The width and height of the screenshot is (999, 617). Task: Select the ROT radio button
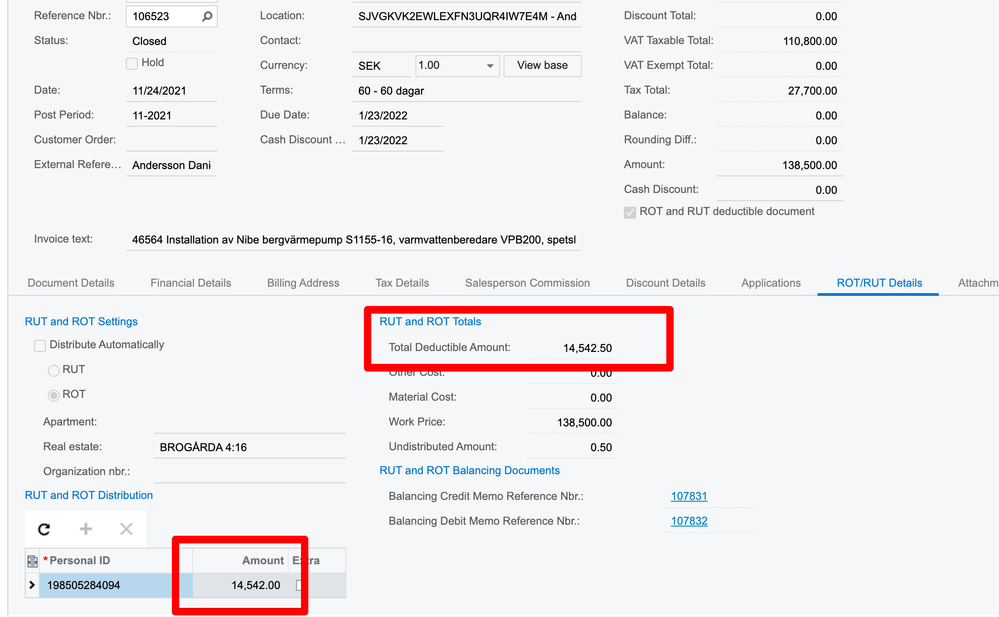(54, 395)
